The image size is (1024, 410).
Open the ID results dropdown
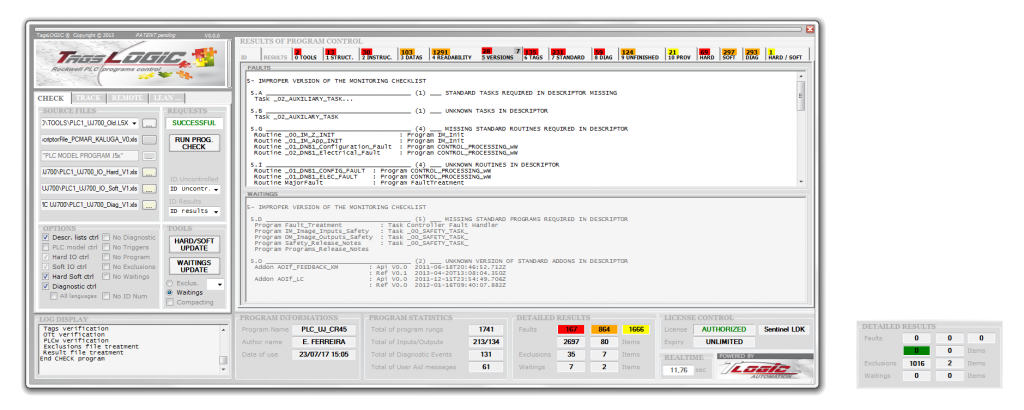pos(216,212)
